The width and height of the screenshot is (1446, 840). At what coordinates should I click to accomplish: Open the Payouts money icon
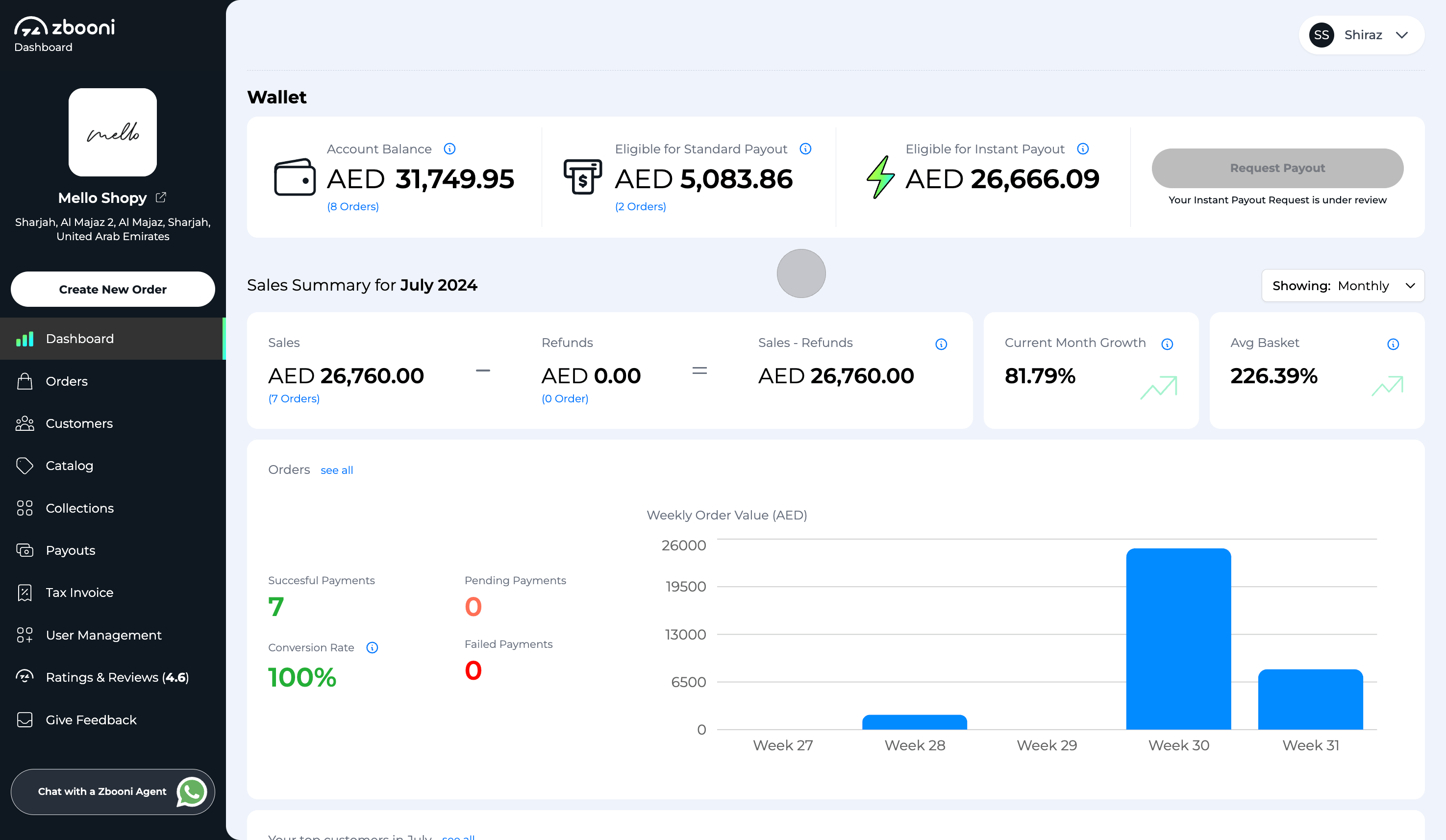(25, 550)
